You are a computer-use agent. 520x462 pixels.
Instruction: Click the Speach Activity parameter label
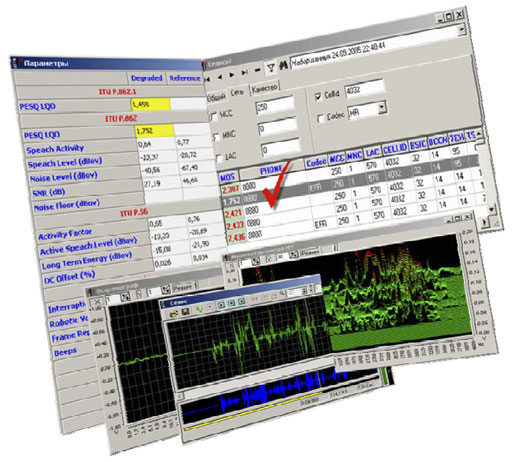(55, 149)
